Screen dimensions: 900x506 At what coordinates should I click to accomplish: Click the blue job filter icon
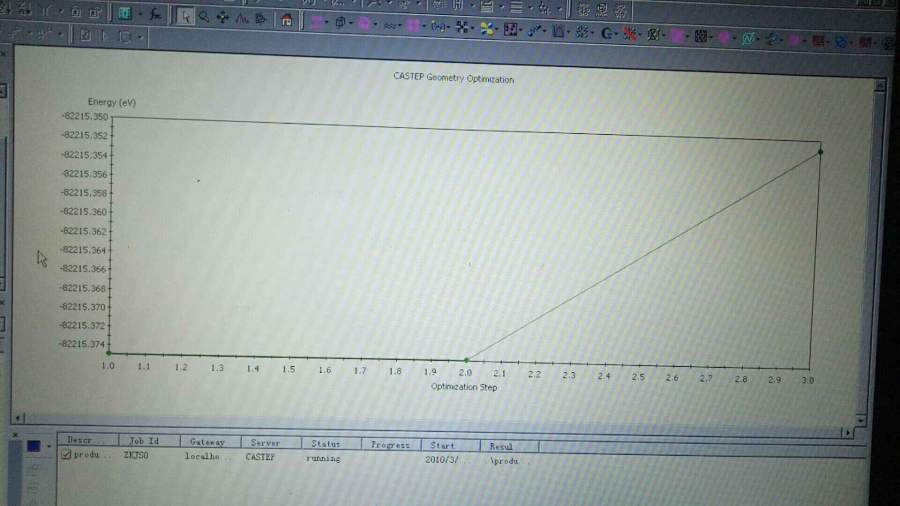[x=33, y=446]
